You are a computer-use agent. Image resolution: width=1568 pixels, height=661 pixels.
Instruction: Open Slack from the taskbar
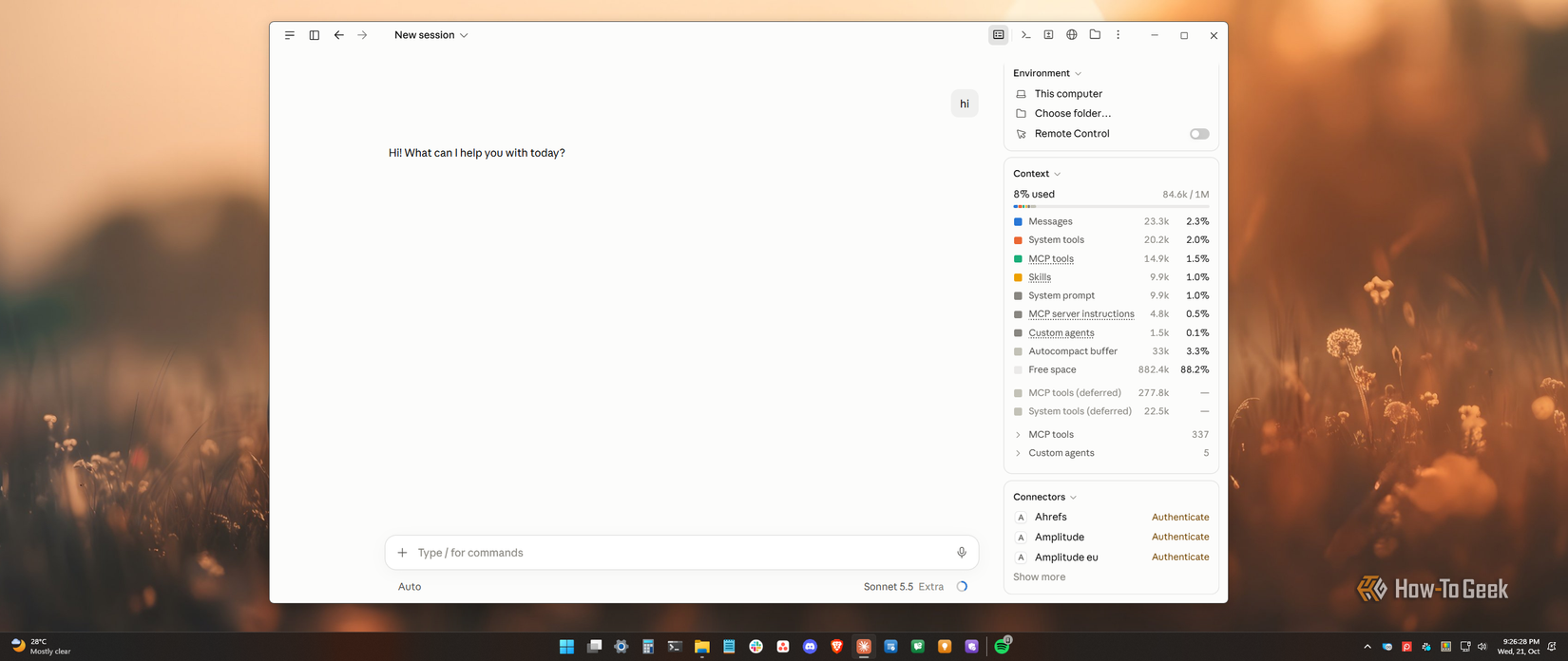[x=755, y=647]
